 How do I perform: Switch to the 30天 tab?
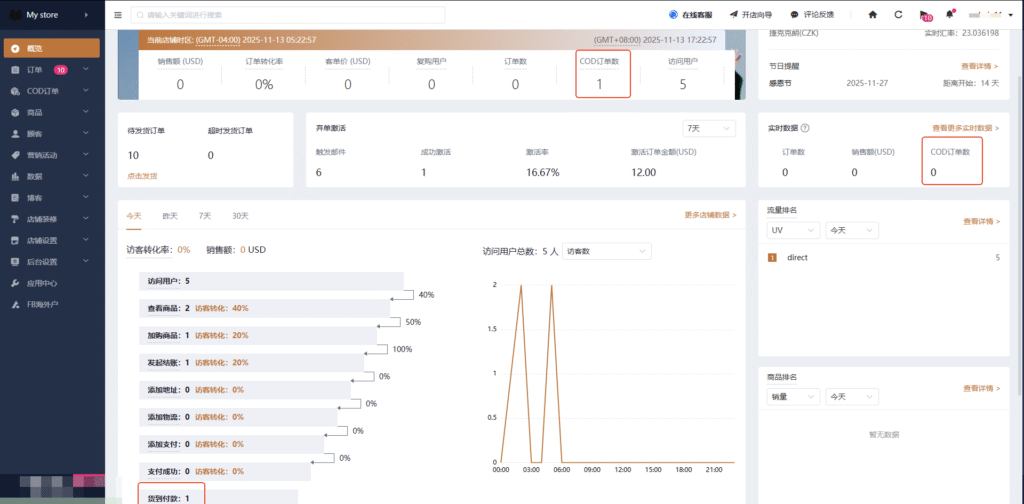coord(240,215)
